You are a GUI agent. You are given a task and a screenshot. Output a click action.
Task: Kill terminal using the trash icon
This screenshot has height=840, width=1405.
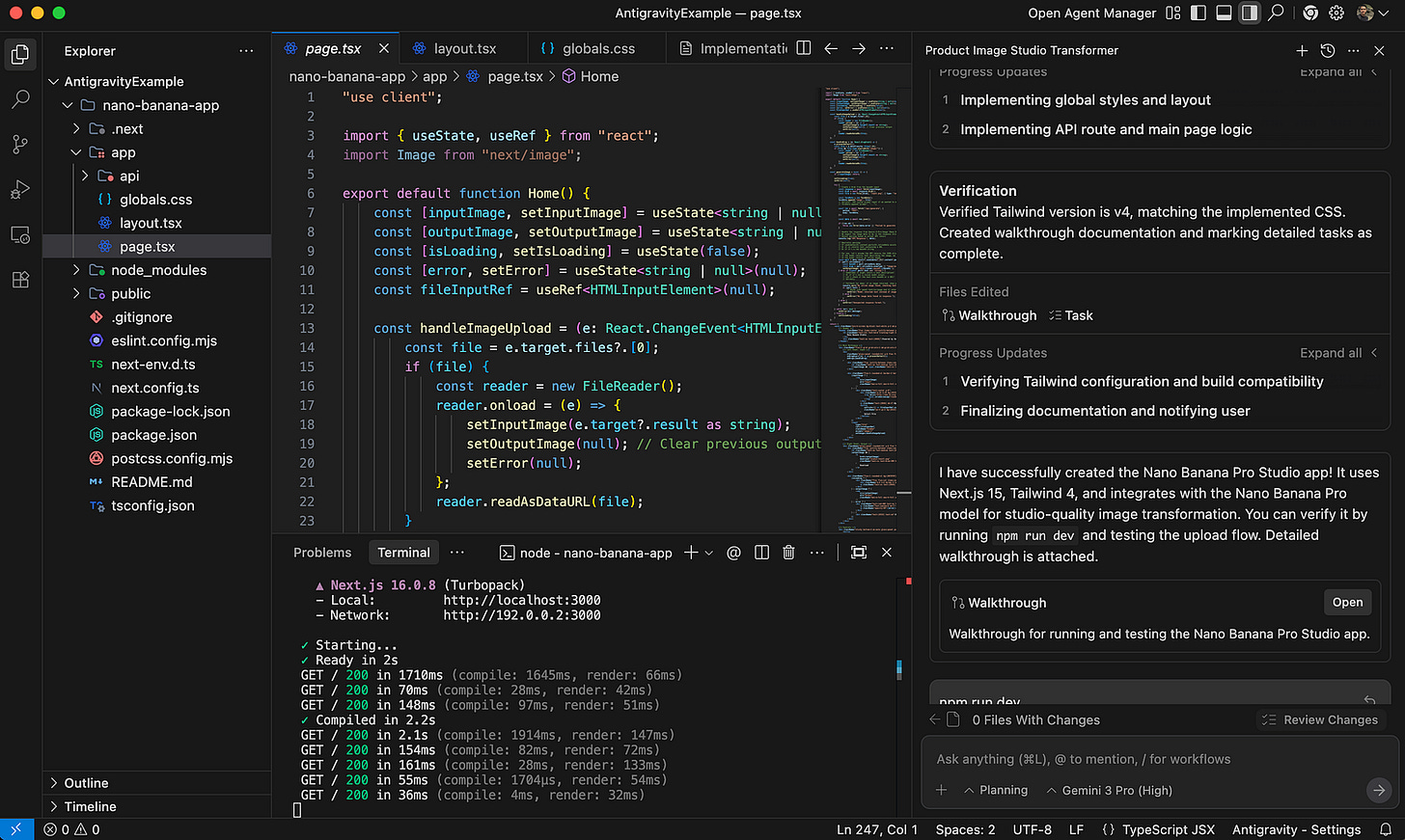788,553
